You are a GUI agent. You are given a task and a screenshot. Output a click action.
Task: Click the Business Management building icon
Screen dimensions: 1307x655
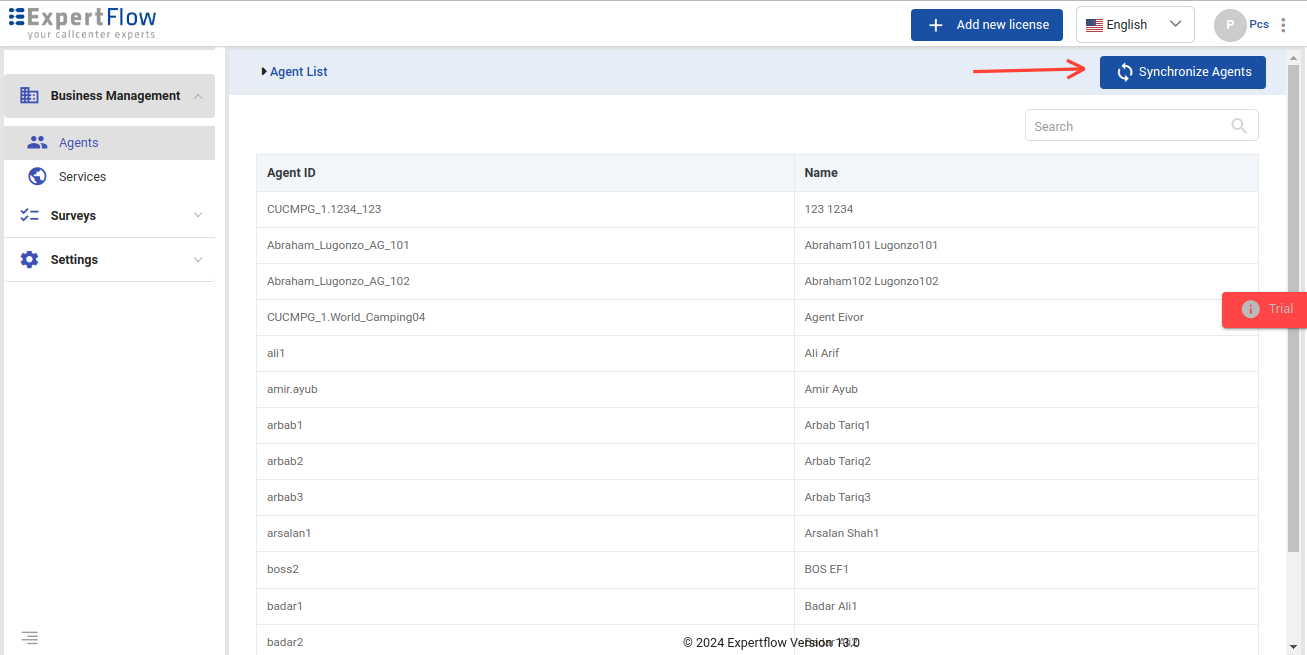pyautogui.click(x=30, y=96)
